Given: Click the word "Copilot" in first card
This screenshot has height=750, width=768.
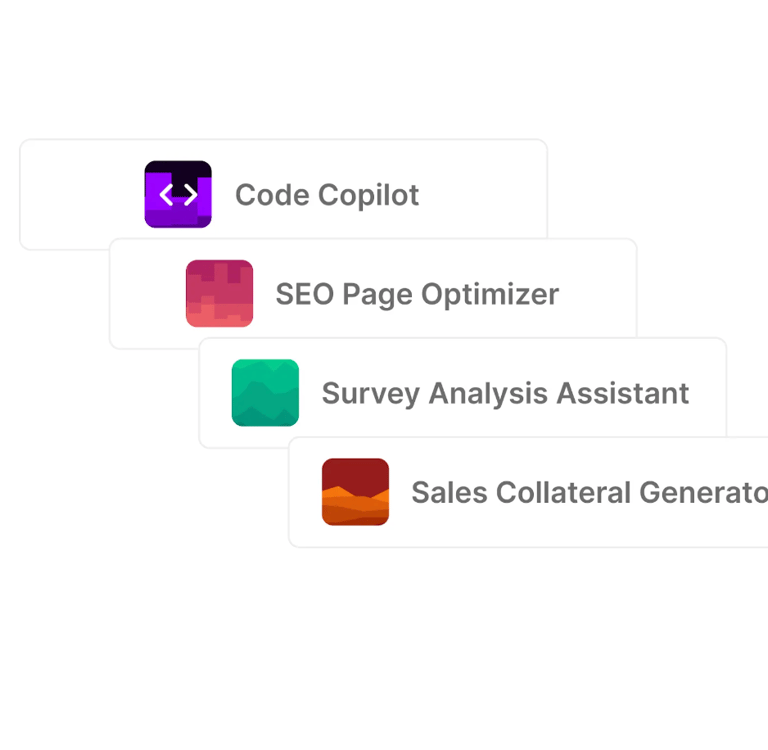Looking at the screenshot, I should [369, 195].
